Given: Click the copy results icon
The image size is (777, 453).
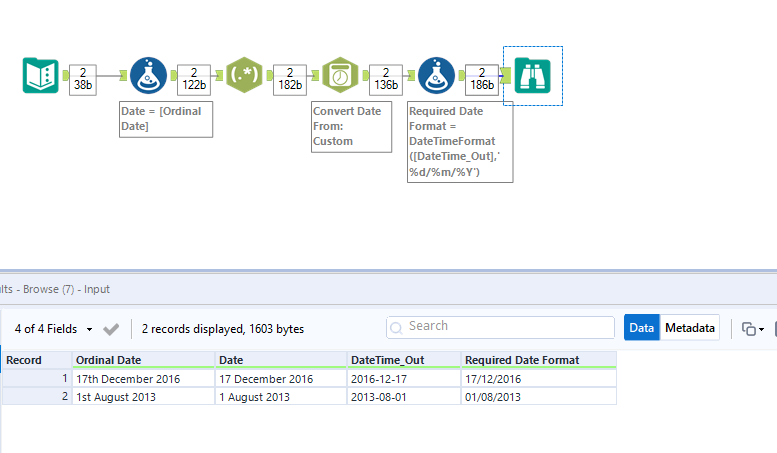Looking at the screenshot, I should click(x=747, y=328).
